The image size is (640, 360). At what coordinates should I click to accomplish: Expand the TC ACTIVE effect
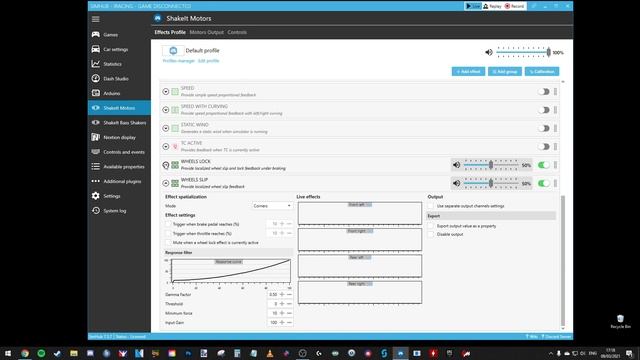pyautogui.click(x=166, y=147)
